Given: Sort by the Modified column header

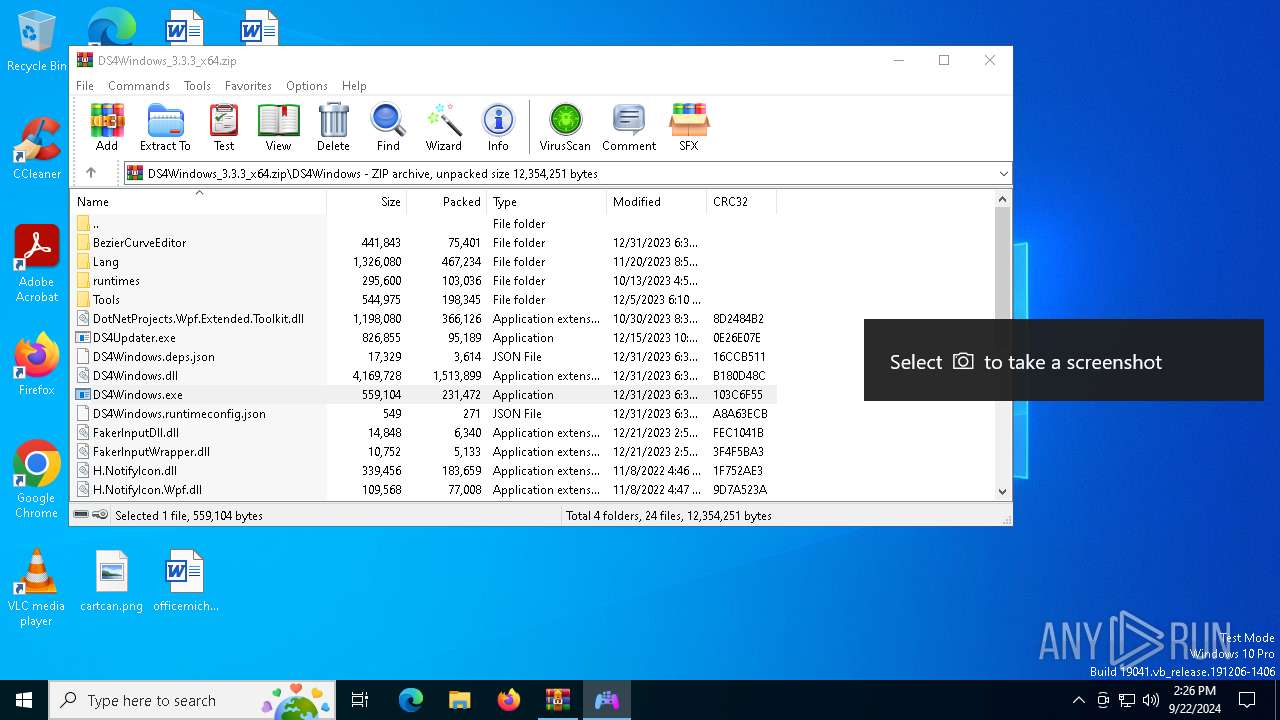Looking at the screenshot, I should (x=656, y=202).
